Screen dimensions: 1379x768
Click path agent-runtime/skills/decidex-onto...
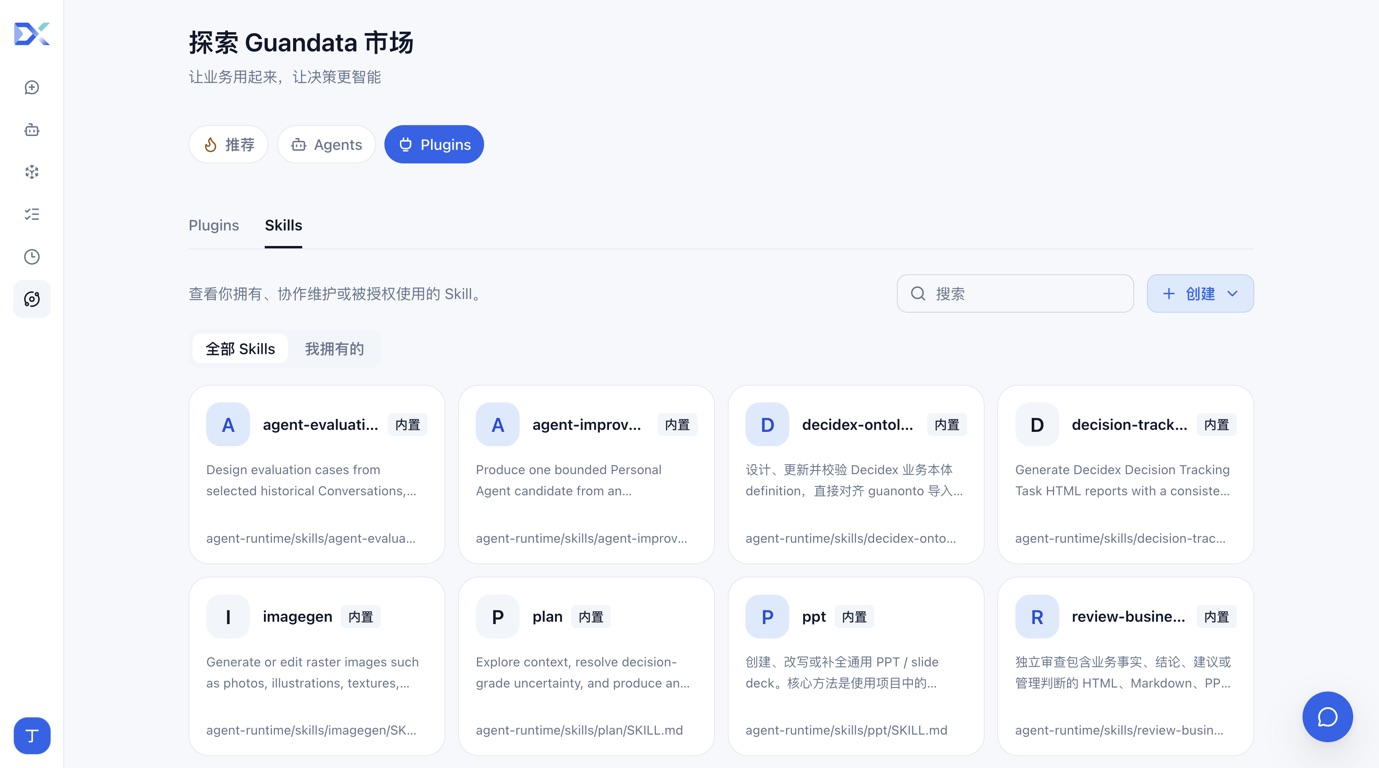click(x=851, y=538)
